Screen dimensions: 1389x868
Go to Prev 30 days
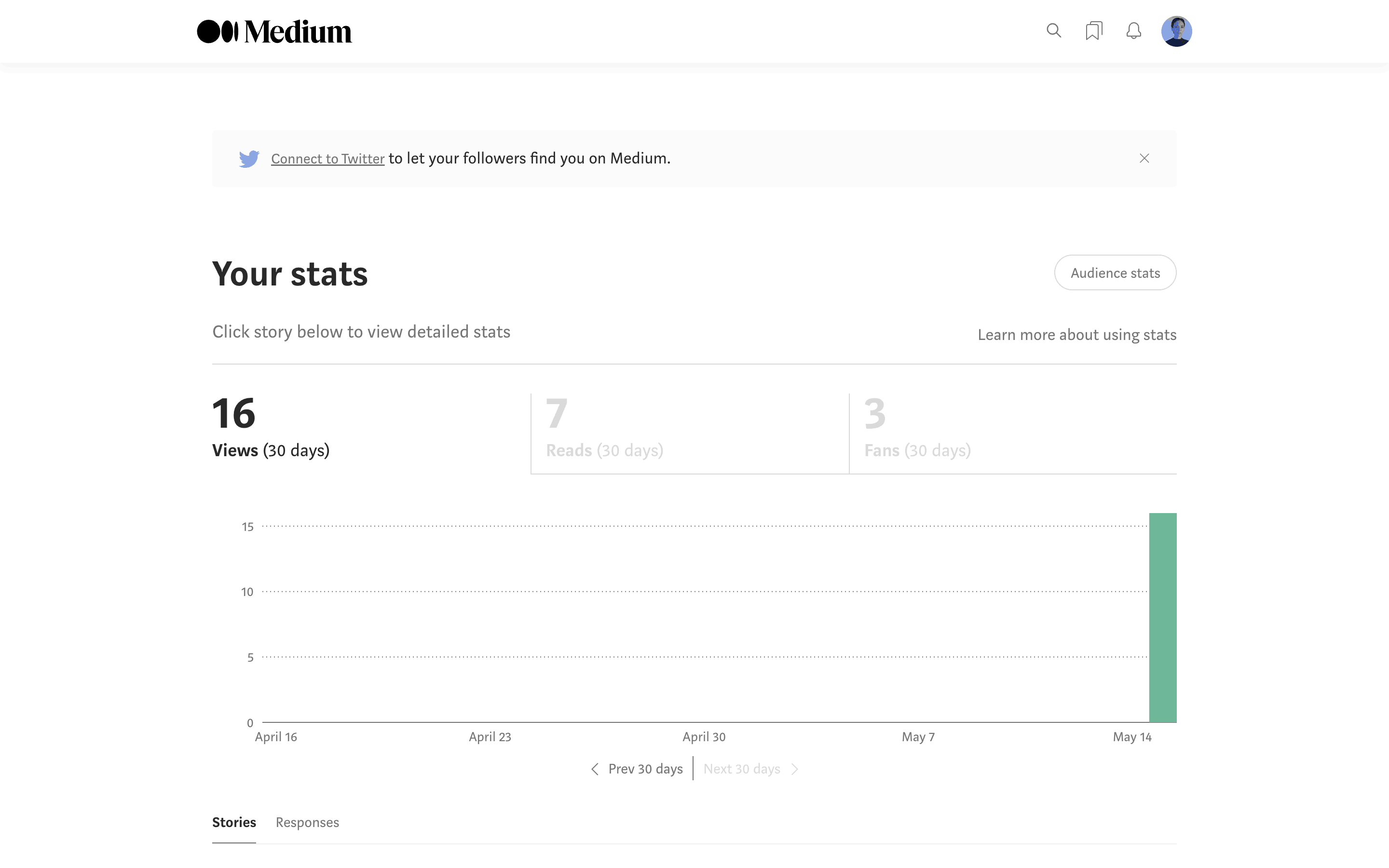[x=645, y=769]
